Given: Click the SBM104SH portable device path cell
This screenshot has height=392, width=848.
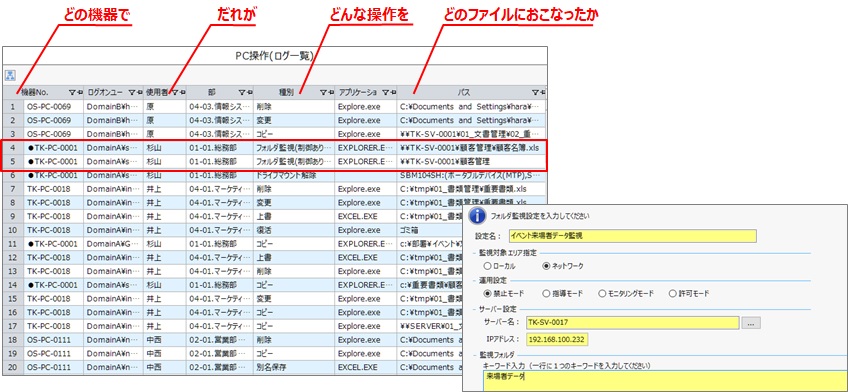Looking at the screenshot, I should [x=472, y=175].
